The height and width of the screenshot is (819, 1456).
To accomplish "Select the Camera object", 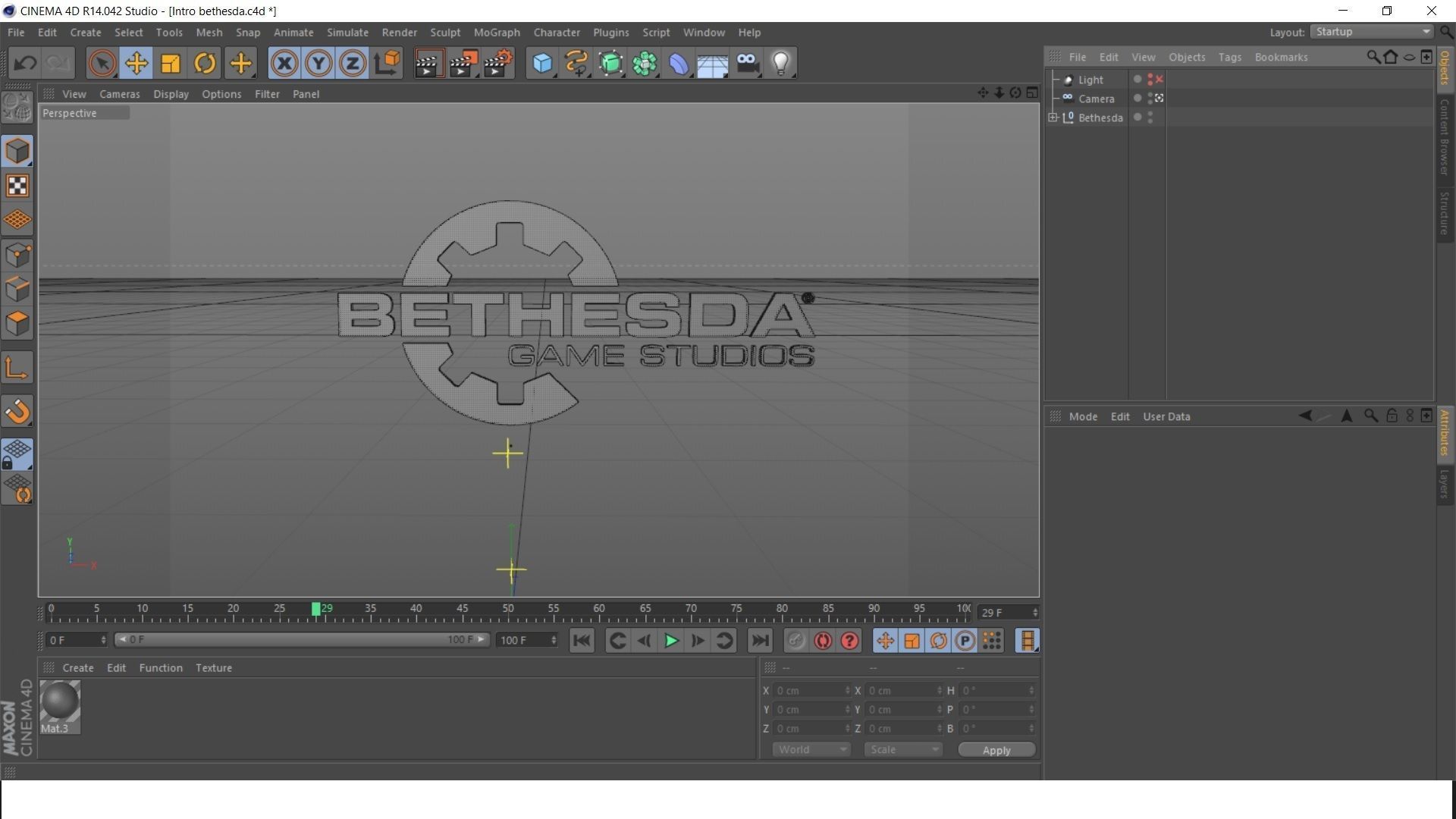I will coord(1097,99).
